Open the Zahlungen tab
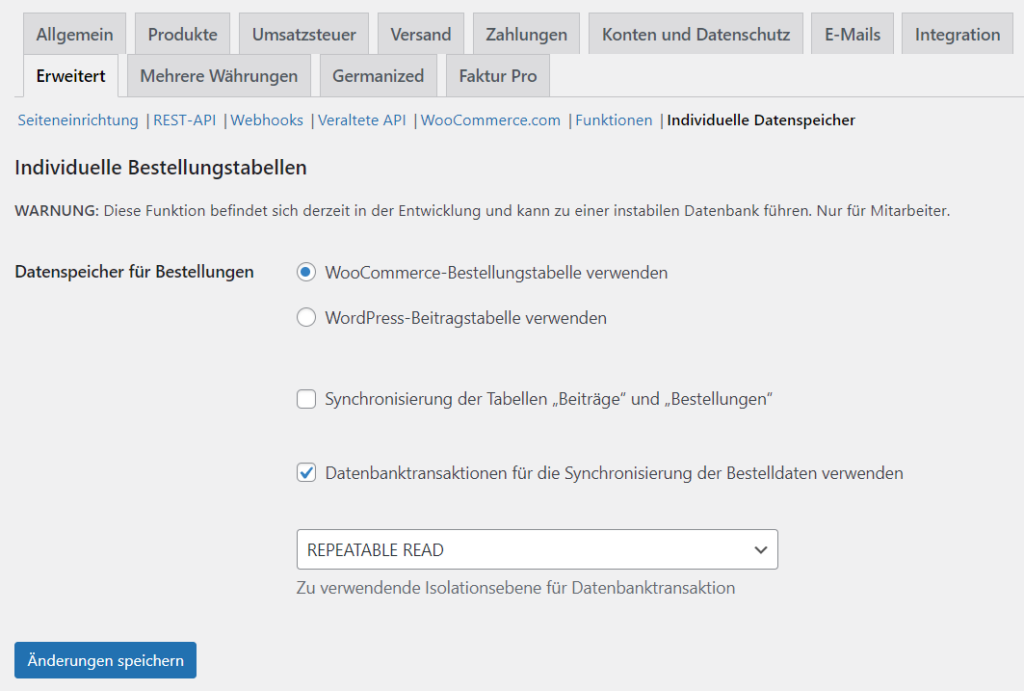This screenshot has height=691, width=1024. [x=526, y=34]
